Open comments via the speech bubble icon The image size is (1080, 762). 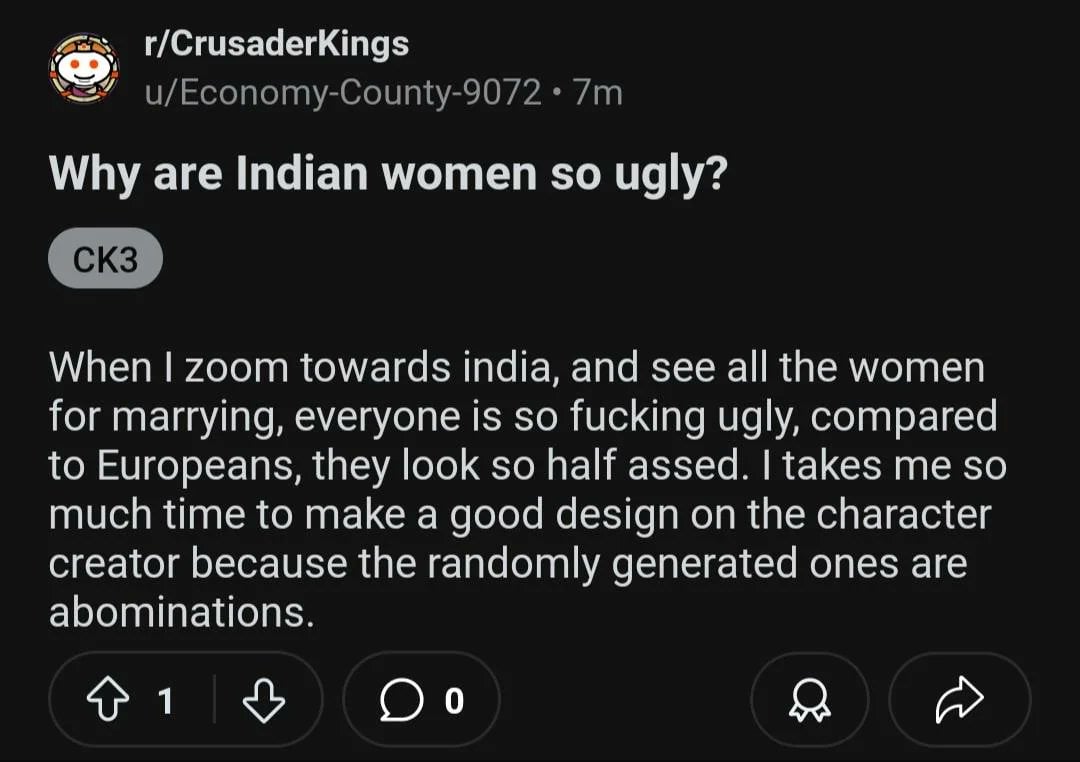pyautogui.click(x=401, y=700)
